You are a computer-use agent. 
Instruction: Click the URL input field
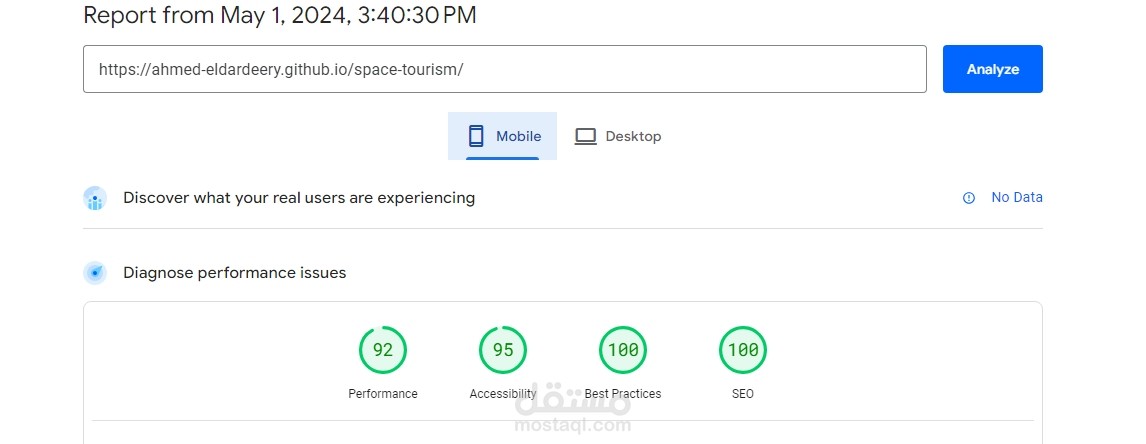504,69
